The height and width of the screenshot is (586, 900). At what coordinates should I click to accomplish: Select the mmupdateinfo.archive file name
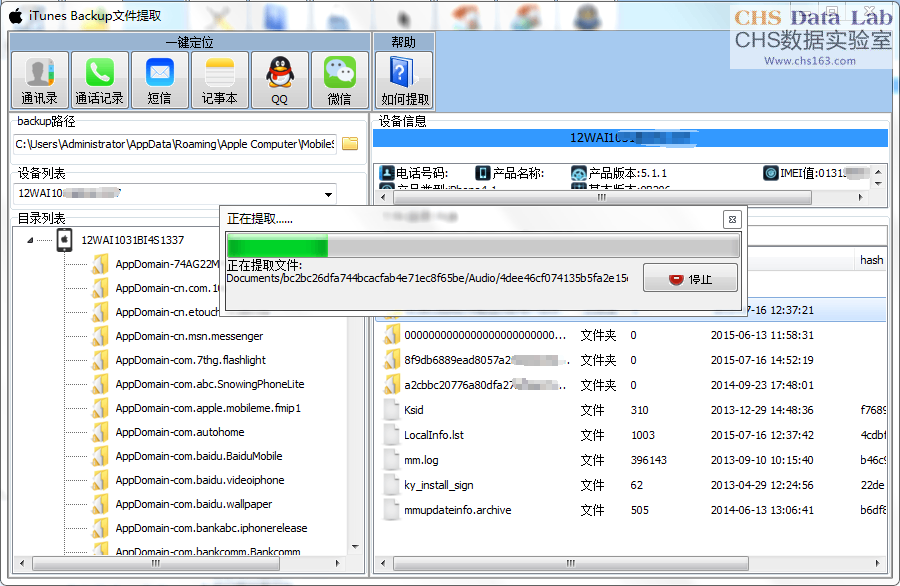(x=457, y=510)
